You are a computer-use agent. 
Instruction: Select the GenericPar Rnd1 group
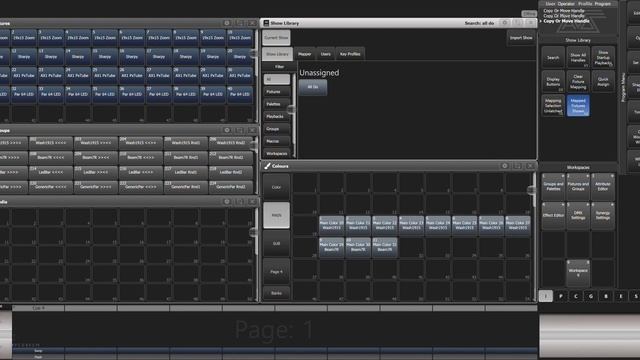click(185, 187)
